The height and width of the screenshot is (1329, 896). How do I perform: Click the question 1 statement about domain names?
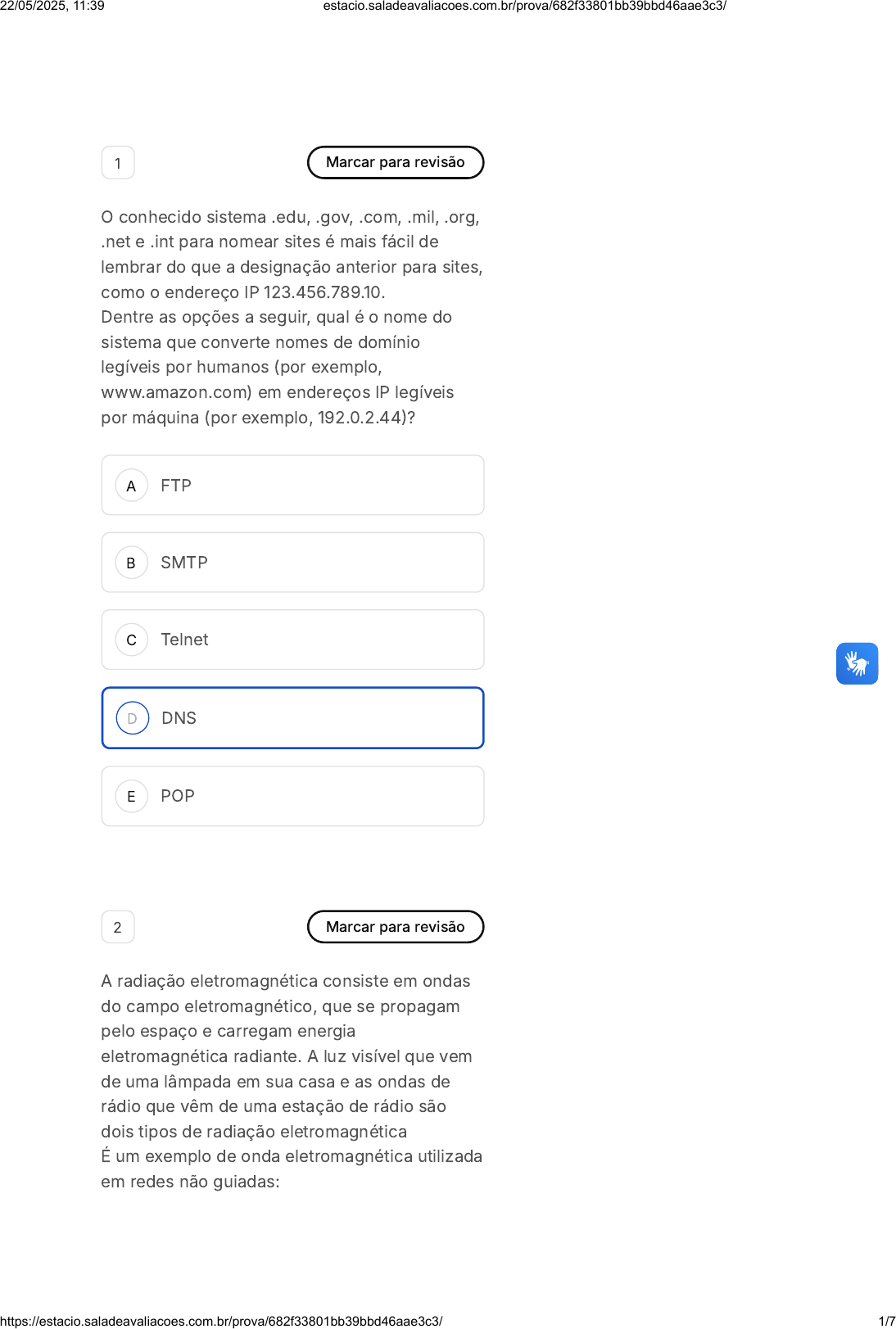[291, 317]
